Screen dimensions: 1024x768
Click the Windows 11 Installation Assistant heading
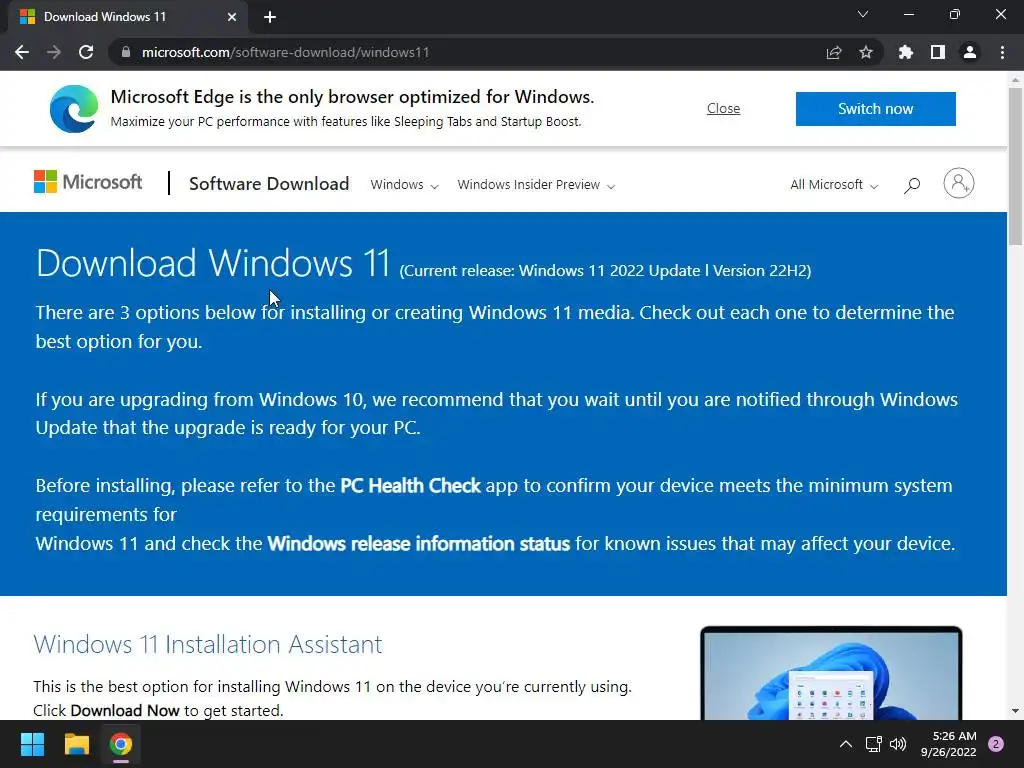208,645
